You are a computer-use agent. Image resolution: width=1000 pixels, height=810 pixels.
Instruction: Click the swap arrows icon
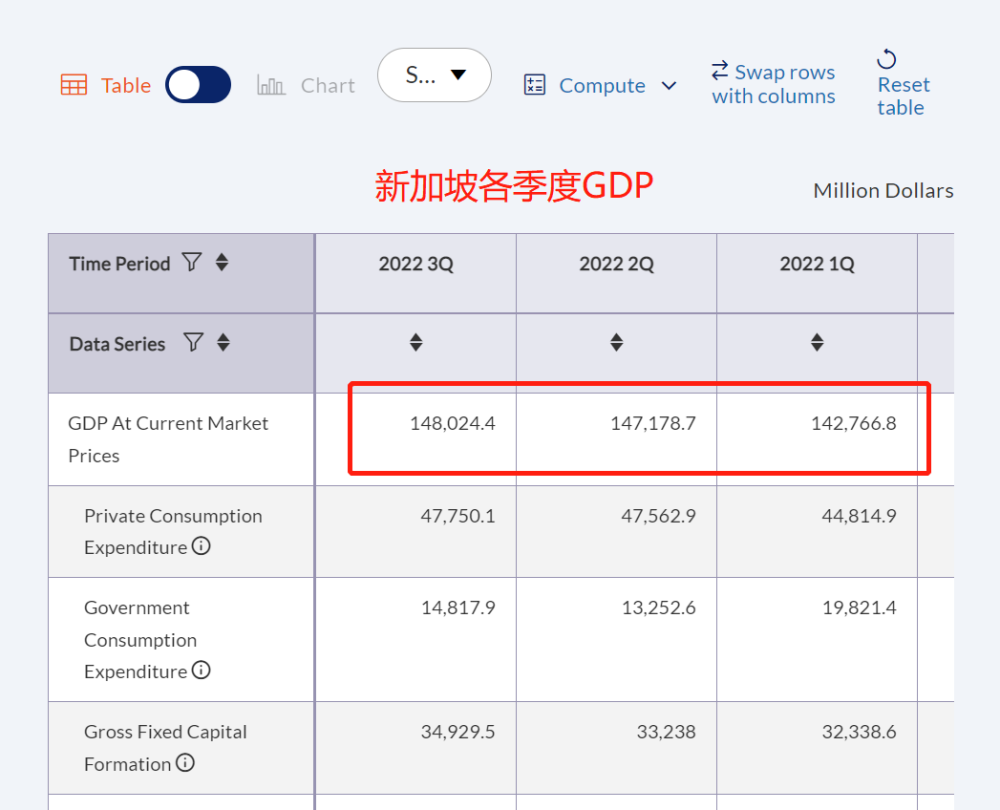[x=720, y=70]
